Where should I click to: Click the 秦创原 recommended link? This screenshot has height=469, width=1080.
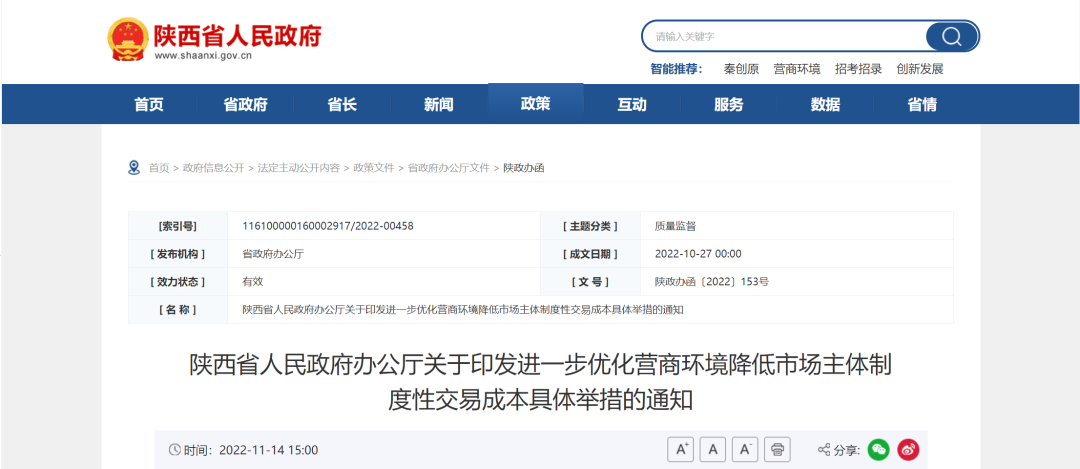tap(741, 69)
